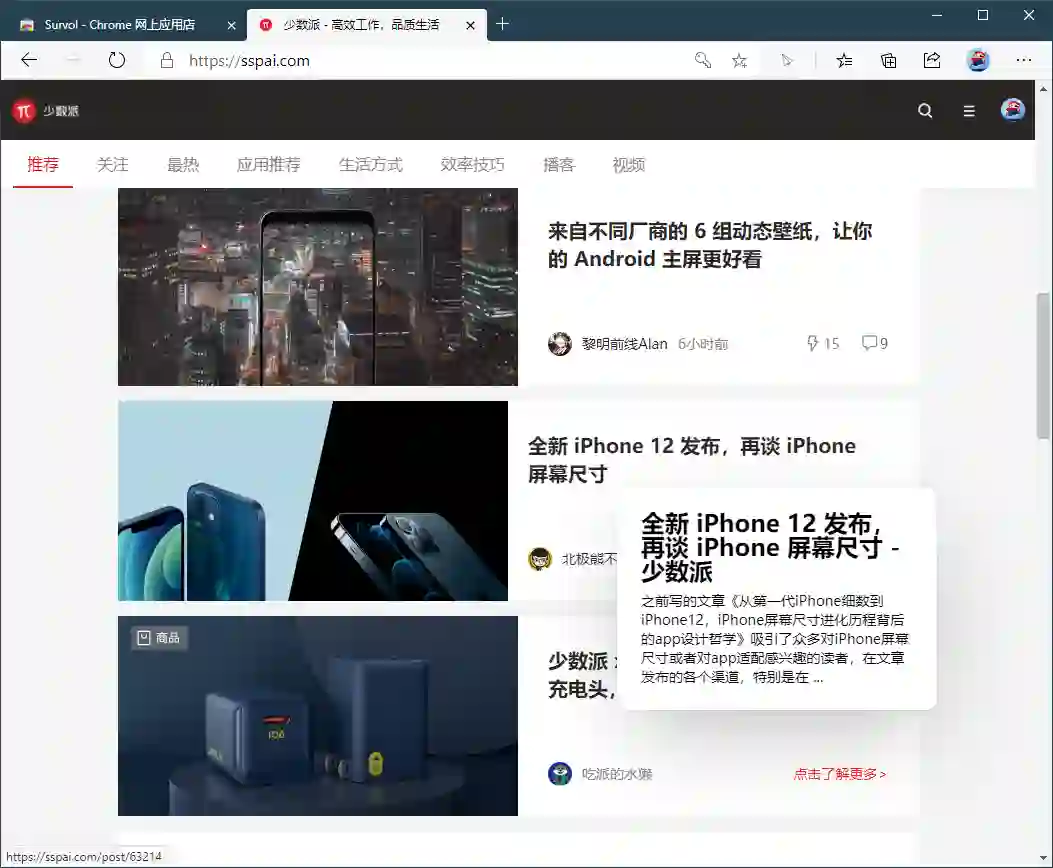Click 北极熊 author avatar
1053x868 pixels.
(x=540, y=559)
